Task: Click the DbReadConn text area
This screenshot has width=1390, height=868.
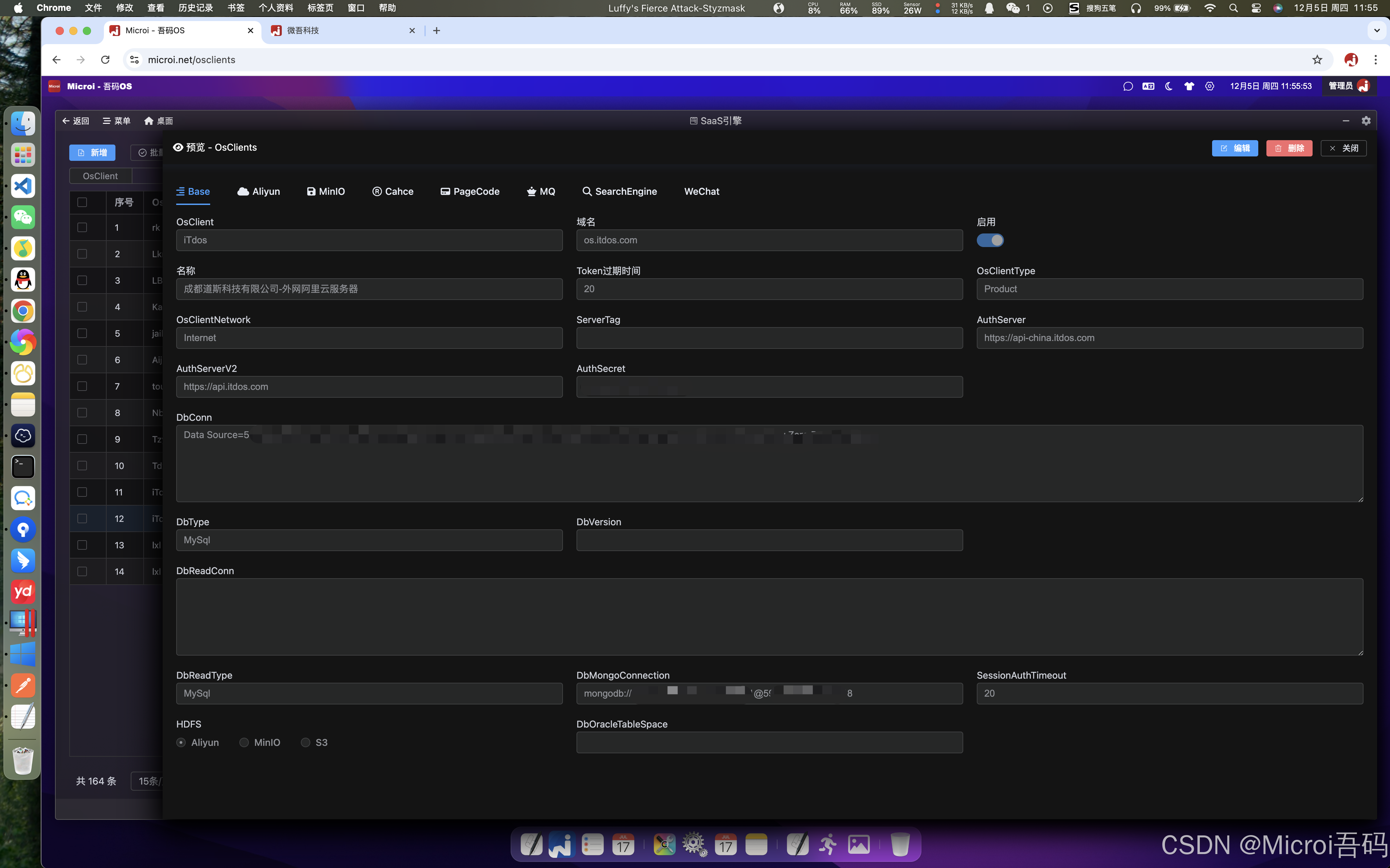Action: (x=769, y=617)
